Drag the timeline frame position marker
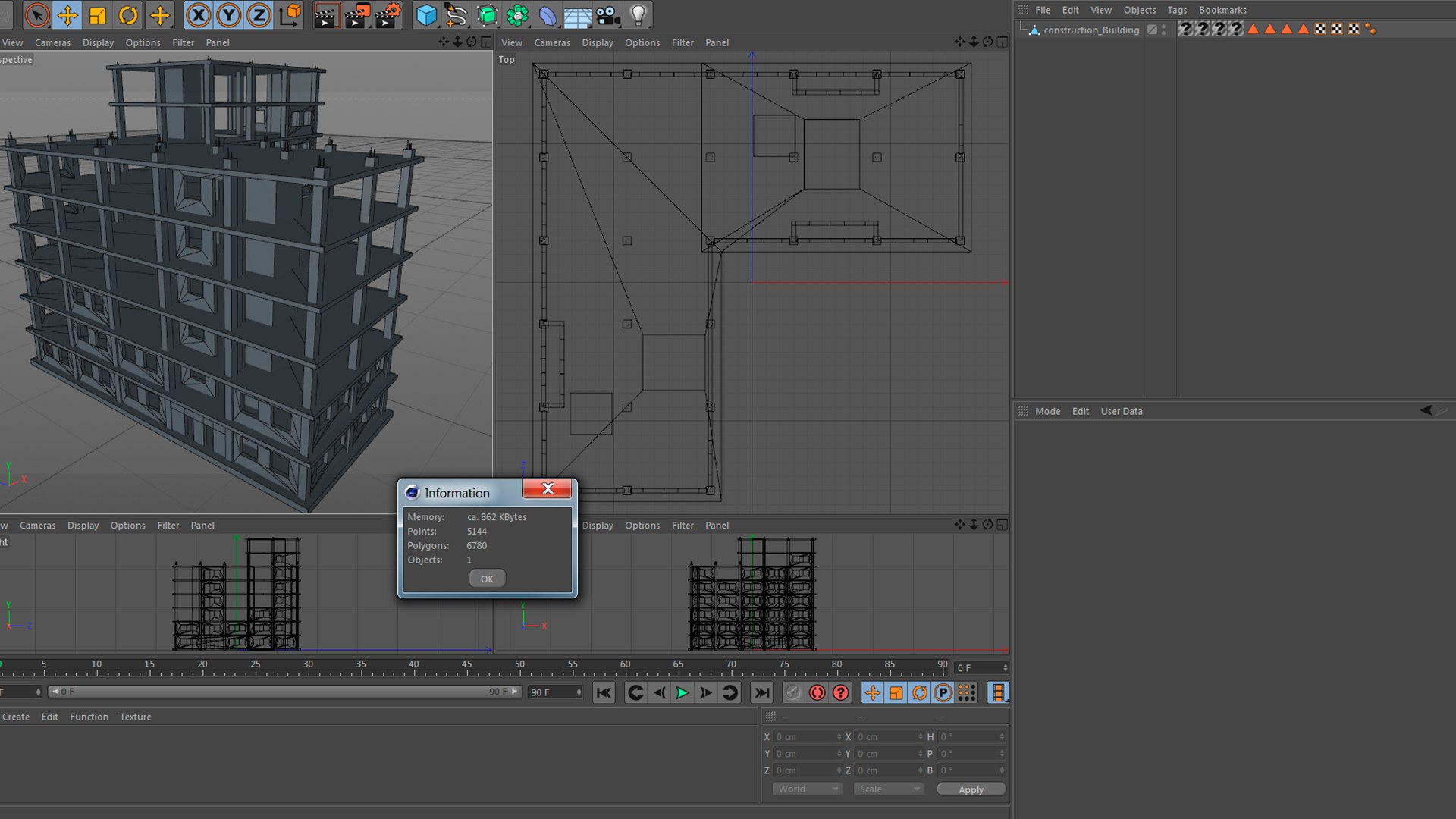 pyautogui.click(x=1, y=666)
